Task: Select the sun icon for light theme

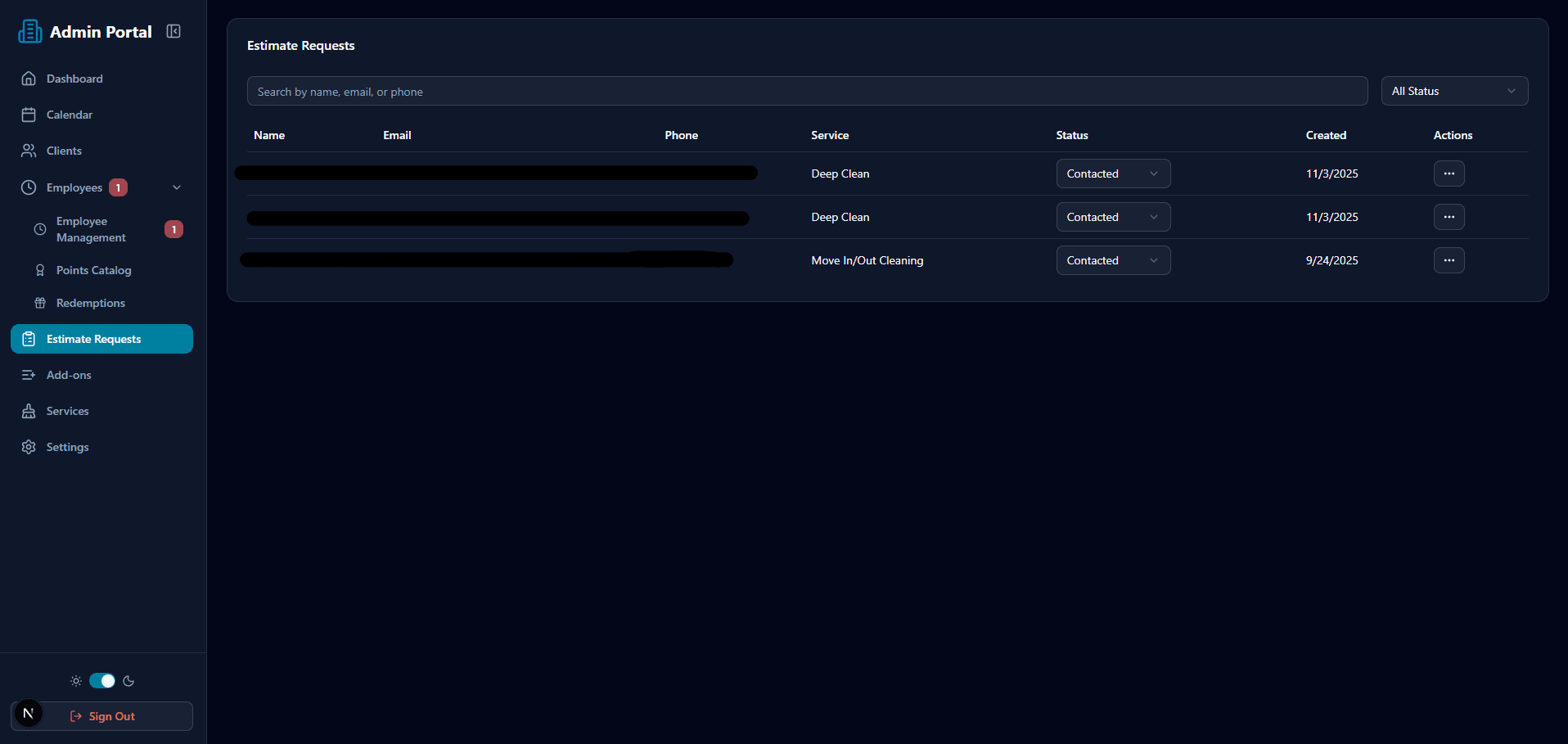Action: [x=75, y=680]
